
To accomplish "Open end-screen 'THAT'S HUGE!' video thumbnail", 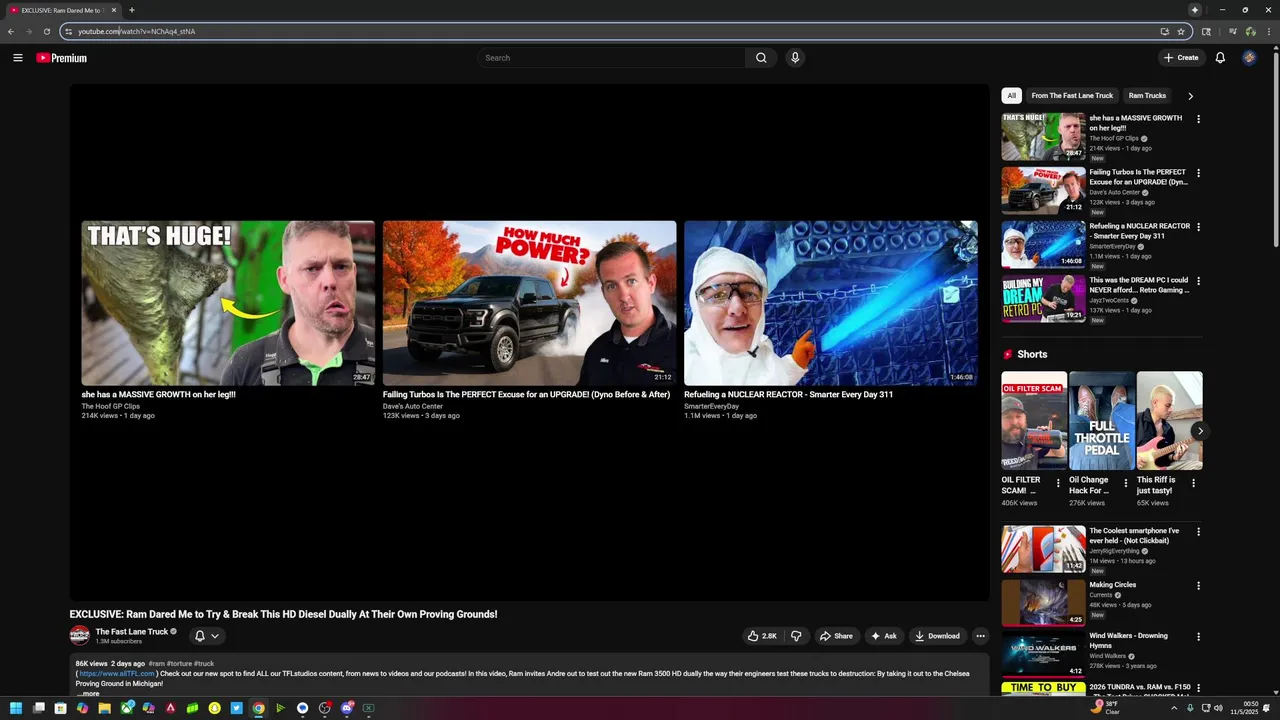I will (x=228, y=303).
